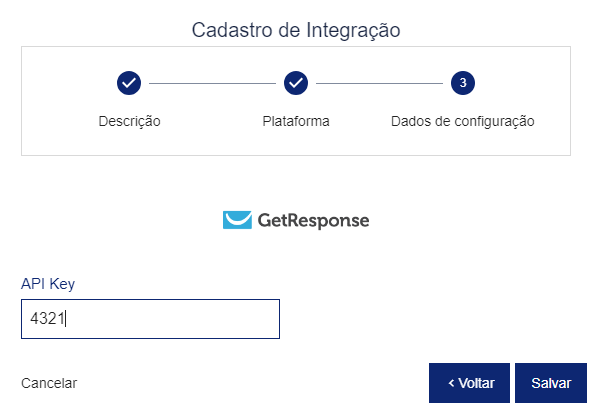
Task: Click the Cadastro de Integração title
Action: click(x=296, y=30)
